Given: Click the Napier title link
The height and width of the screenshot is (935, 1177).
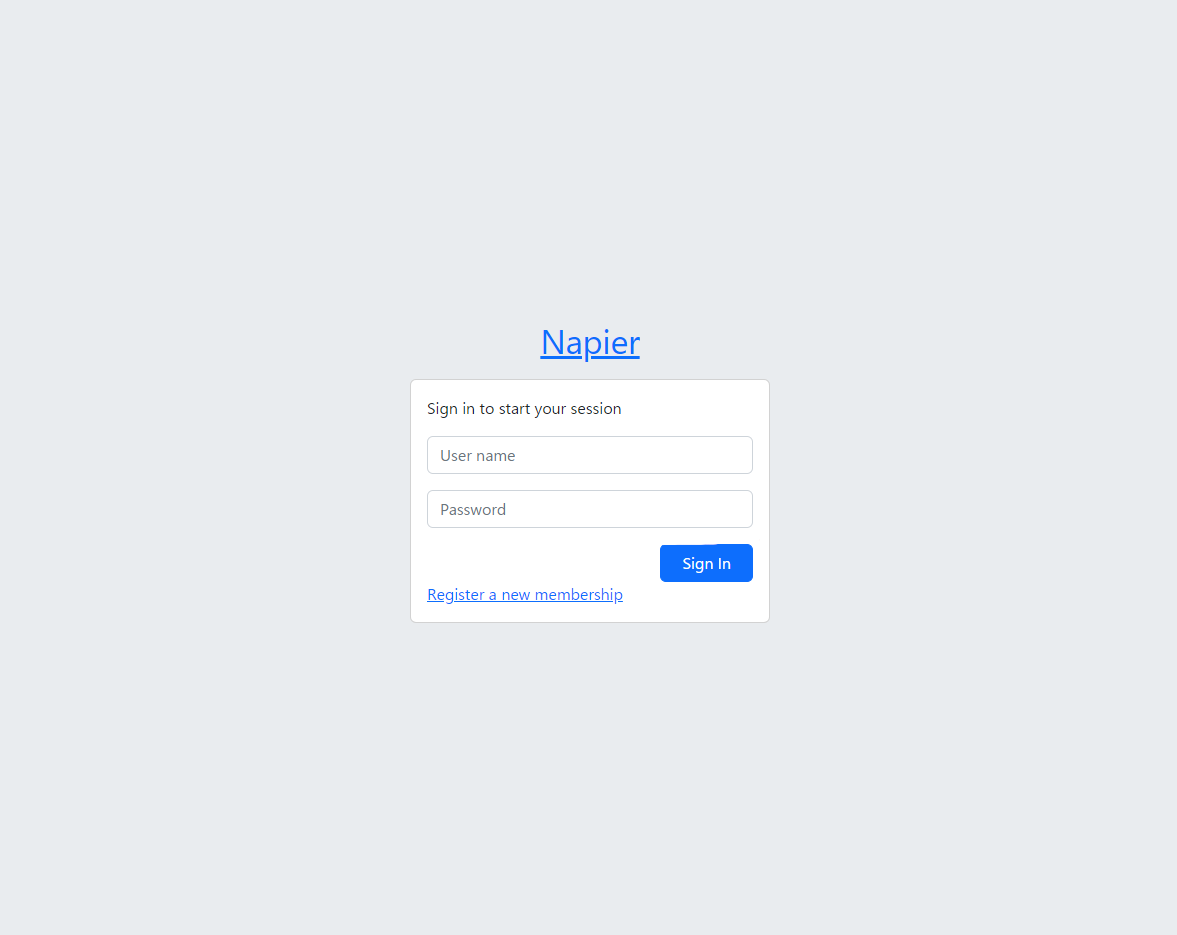Looking at the screenshot, I should pyautogui.click(x=590, y=343).
